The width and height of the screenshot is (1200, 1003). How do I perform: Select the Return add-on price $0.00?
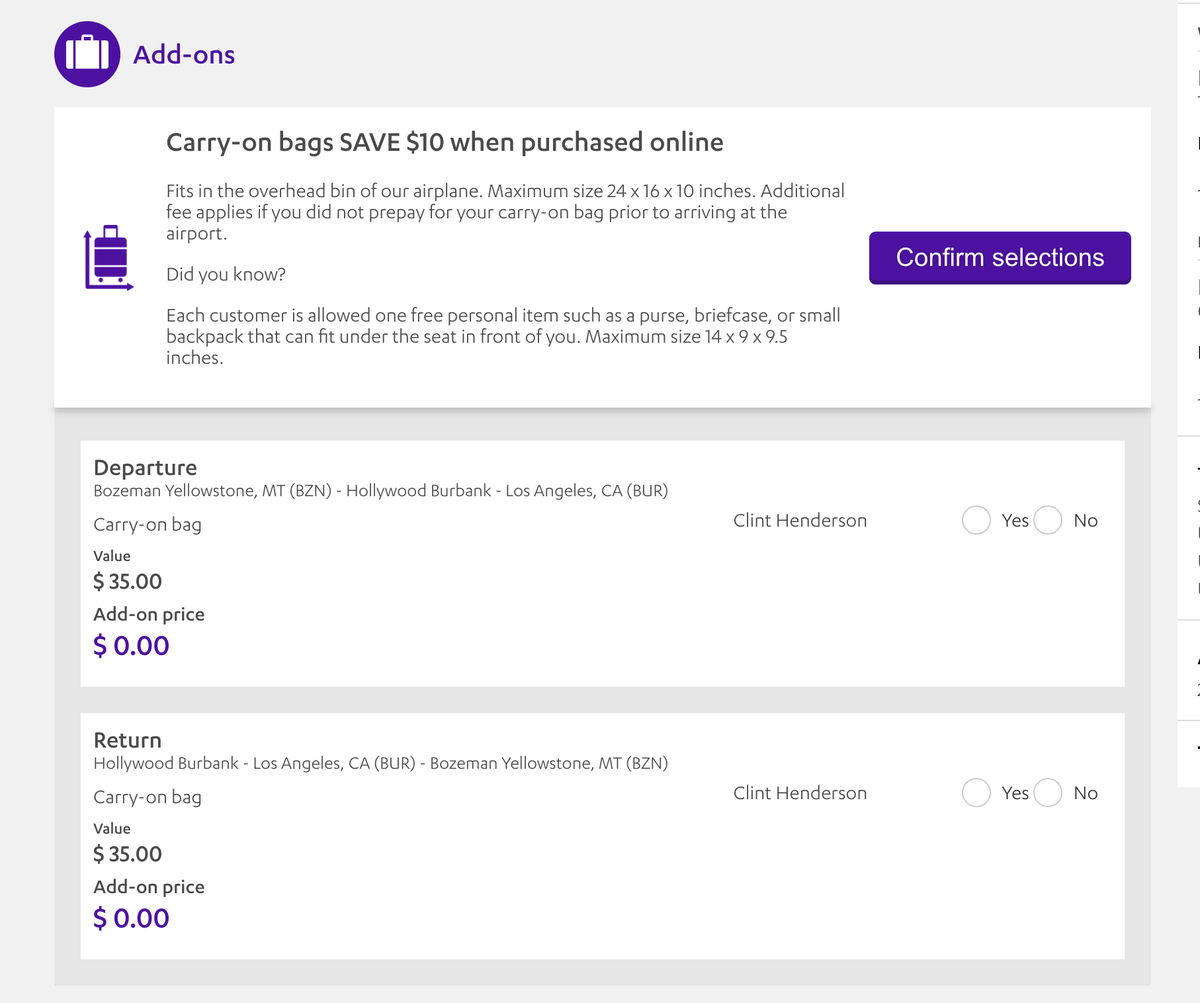131,917
